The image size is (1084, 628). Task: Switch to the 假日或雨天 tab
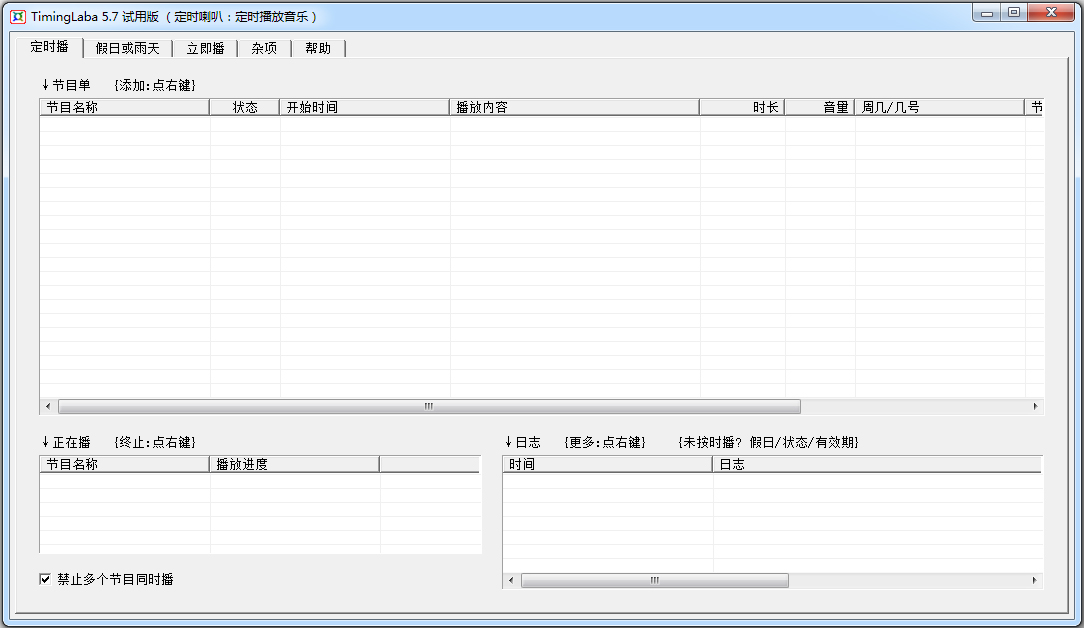coord(127,48)
